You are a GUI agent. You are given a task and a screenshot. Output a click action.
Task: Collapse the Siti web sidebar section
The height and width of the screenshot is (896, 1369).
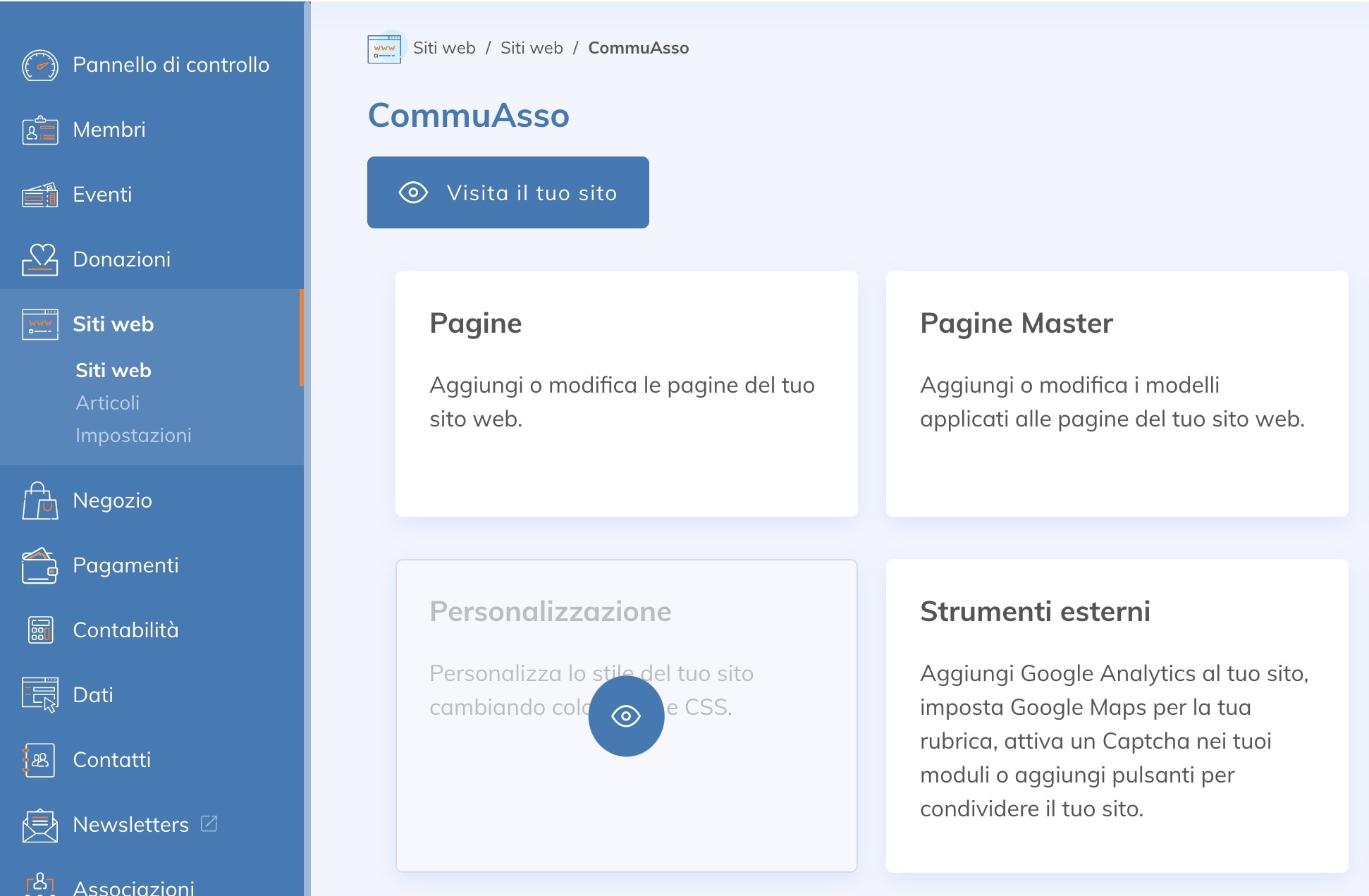coord(113,324)
